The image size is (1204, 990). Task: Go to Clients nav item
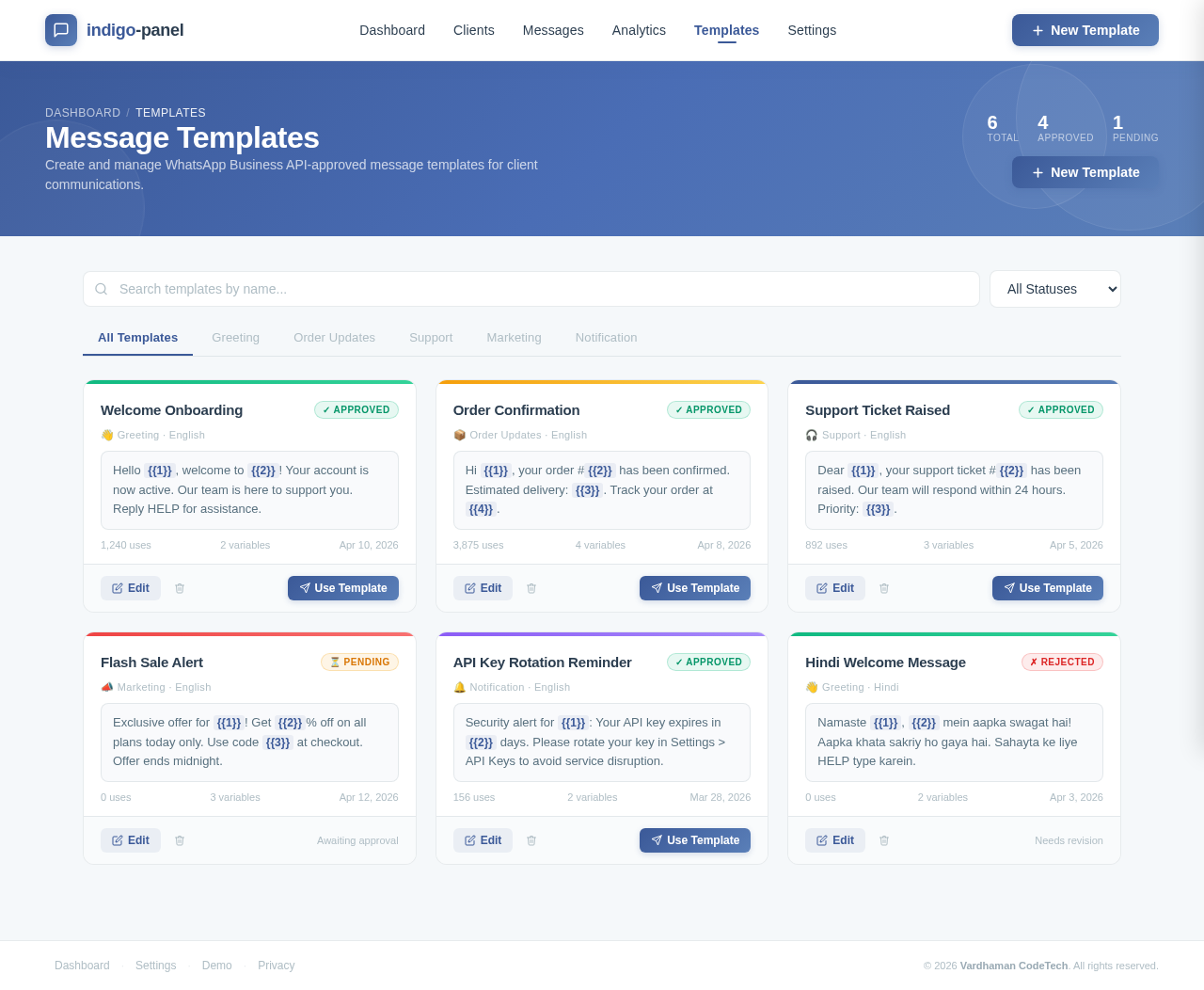tap(474, 30)
